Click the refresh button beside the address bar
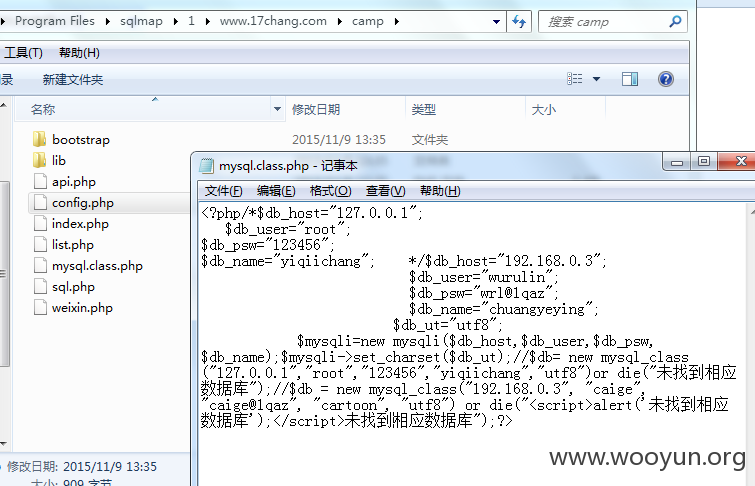Screen dimensions: 755x486 coord(519,22)
